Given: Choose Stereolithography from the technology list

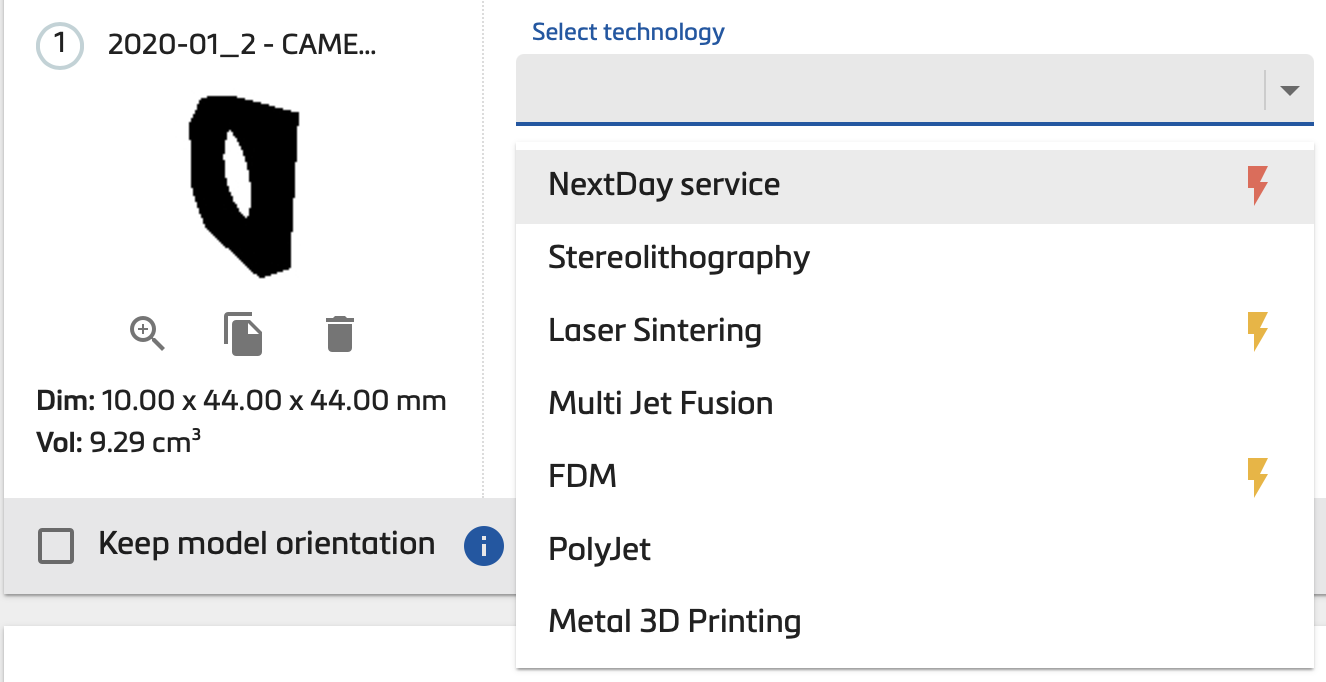Looking at the screenshot, I should 680,257.
